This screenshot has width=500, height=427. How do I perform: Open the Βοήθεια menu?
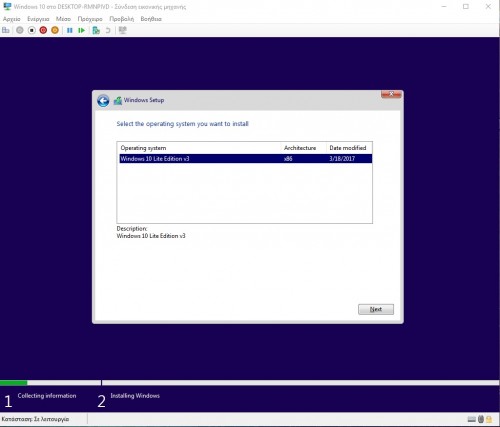[x=151, y=19]
